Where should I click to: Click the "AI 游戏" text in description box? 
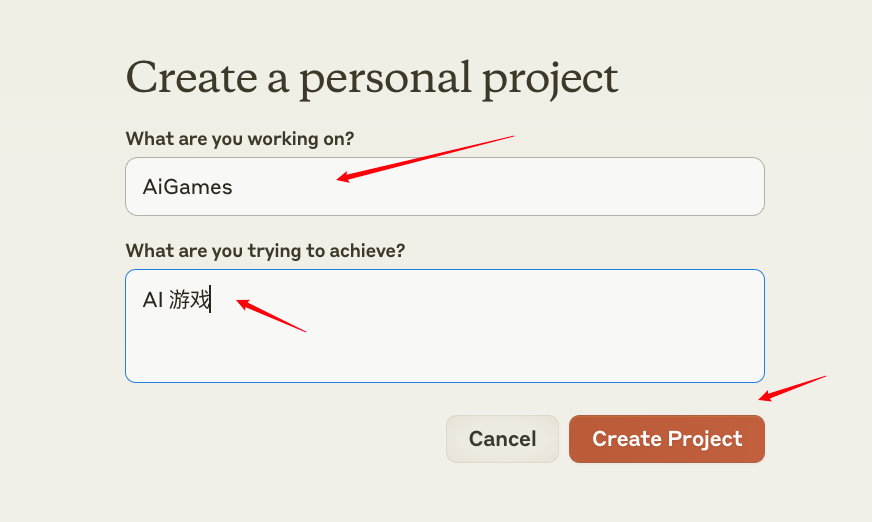tap(176, 299)
